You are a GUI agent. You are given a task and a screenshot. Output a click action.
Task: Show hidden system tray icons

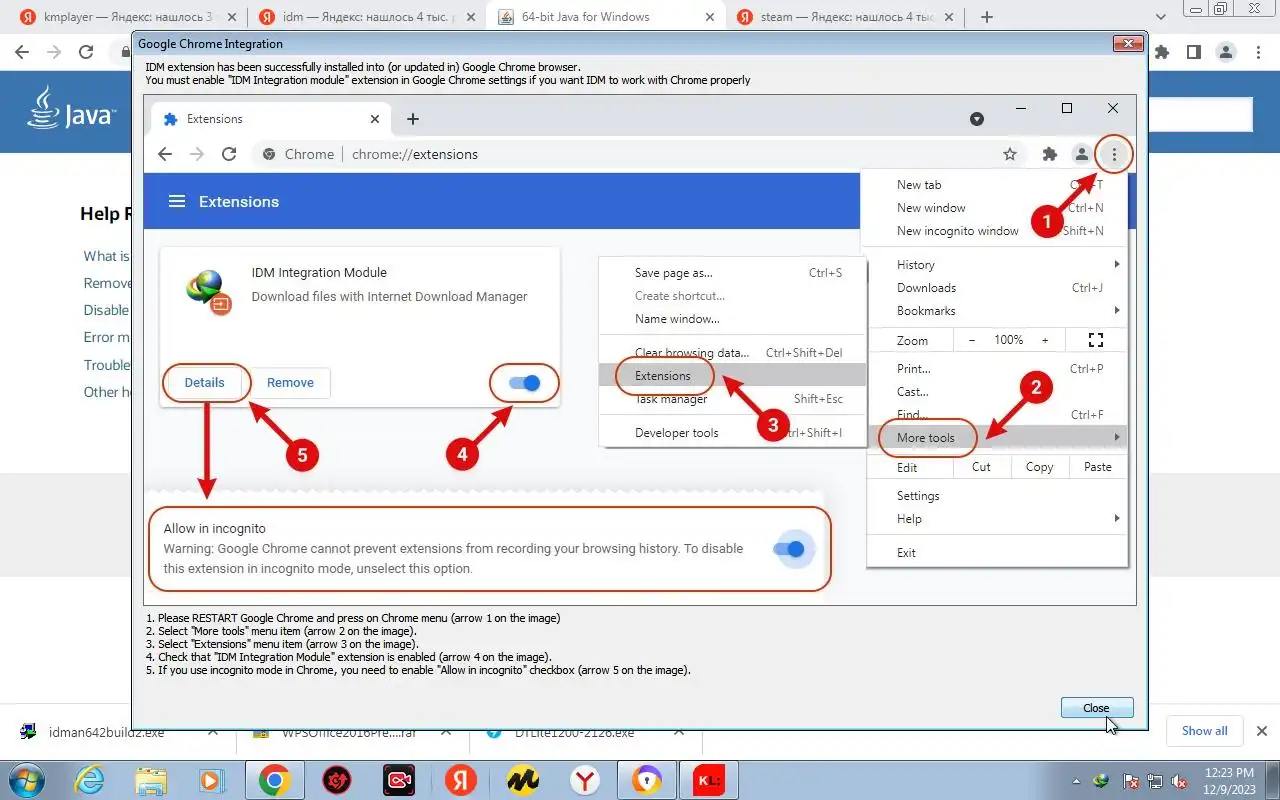(x=1076, y=781)
